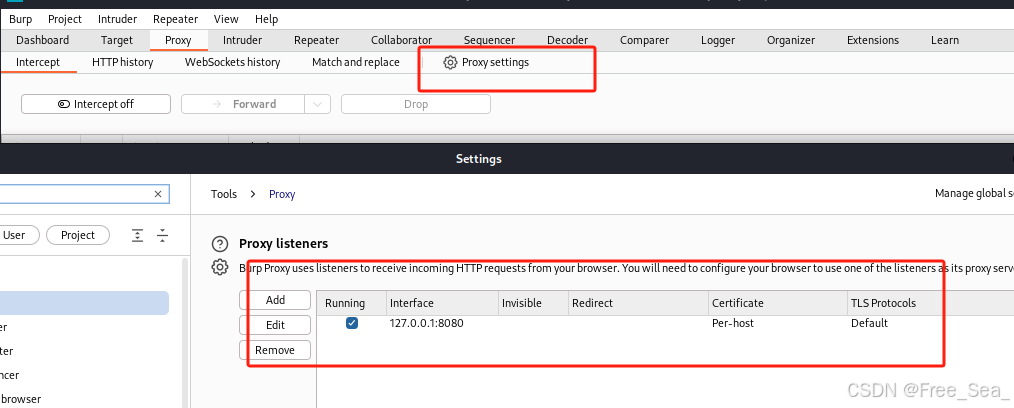Open the Match and replace sub-tab
The height and width of the screenshot is (408, 1014).
pos(356,63)
